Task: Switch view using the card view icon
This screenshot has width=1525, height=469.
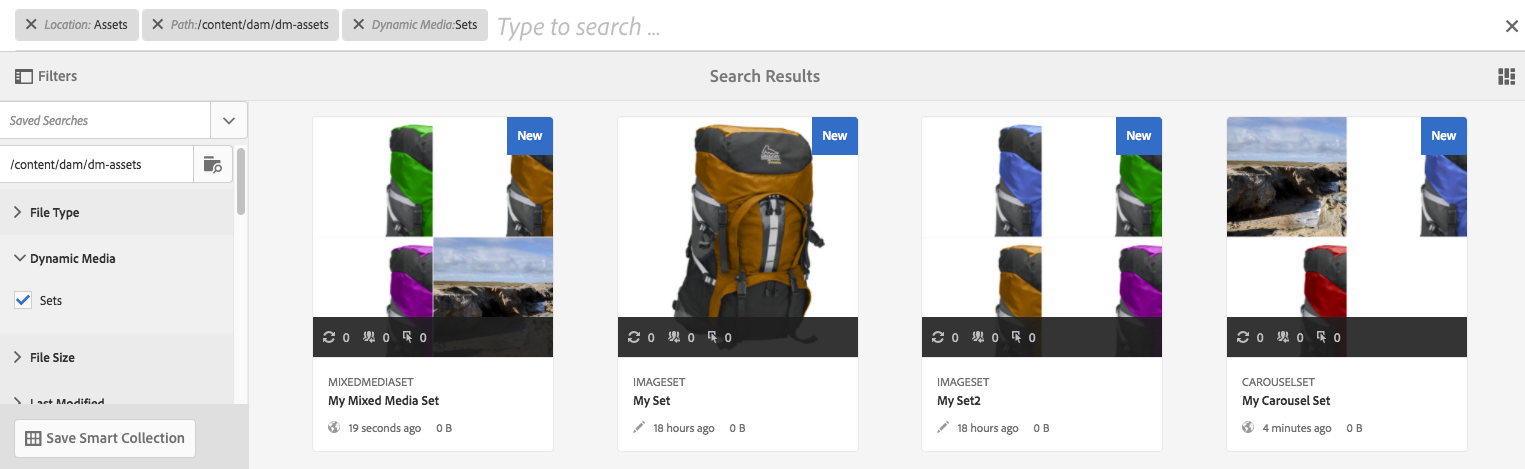Action: tap(1506, 77)
